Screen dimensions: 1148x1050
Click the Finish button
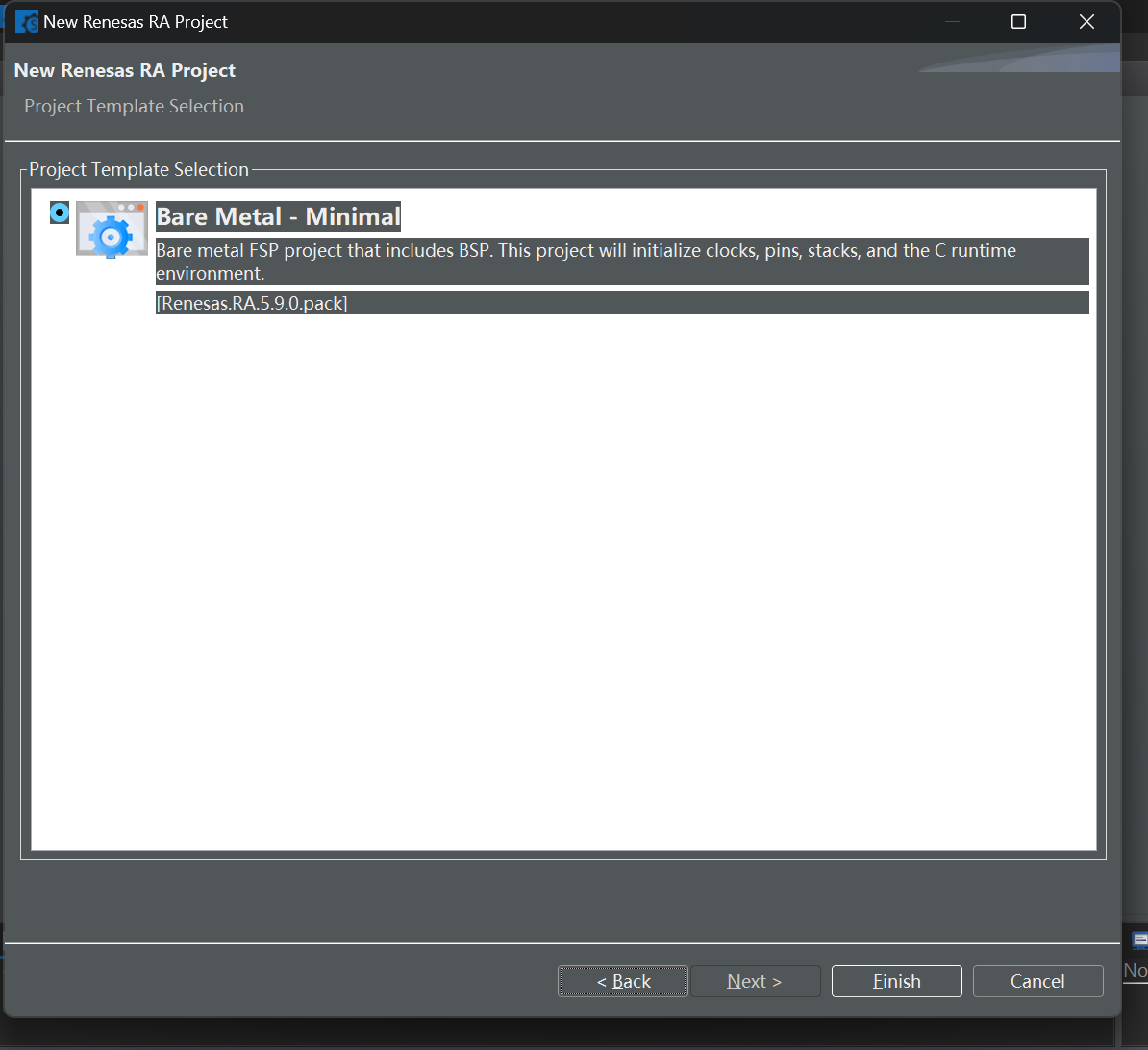896,981
